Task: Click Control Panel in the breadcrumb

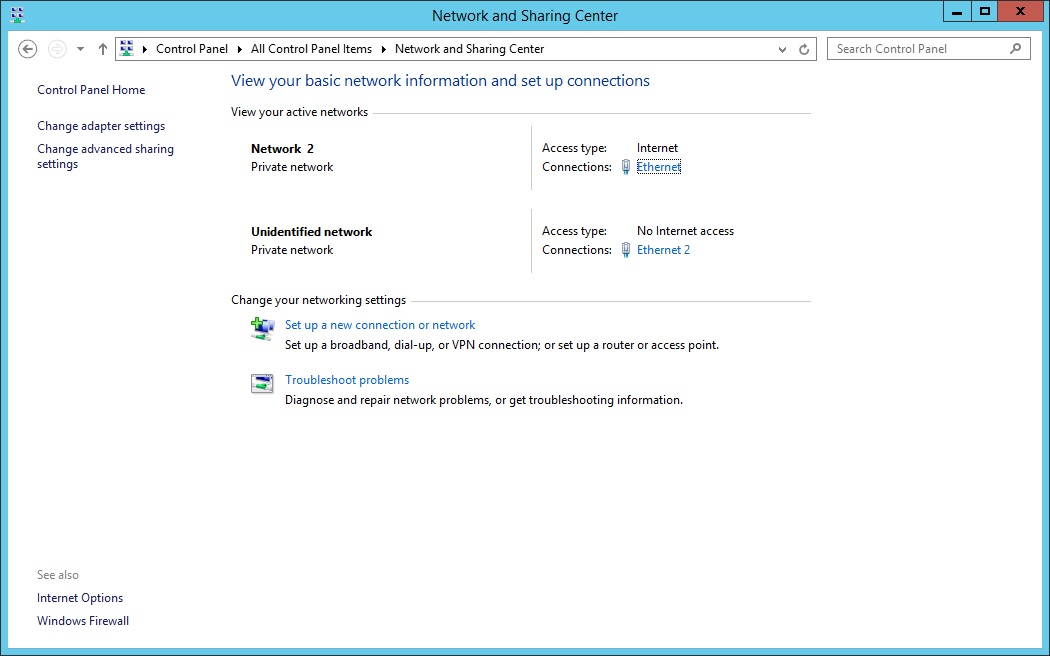Action: 192,49
